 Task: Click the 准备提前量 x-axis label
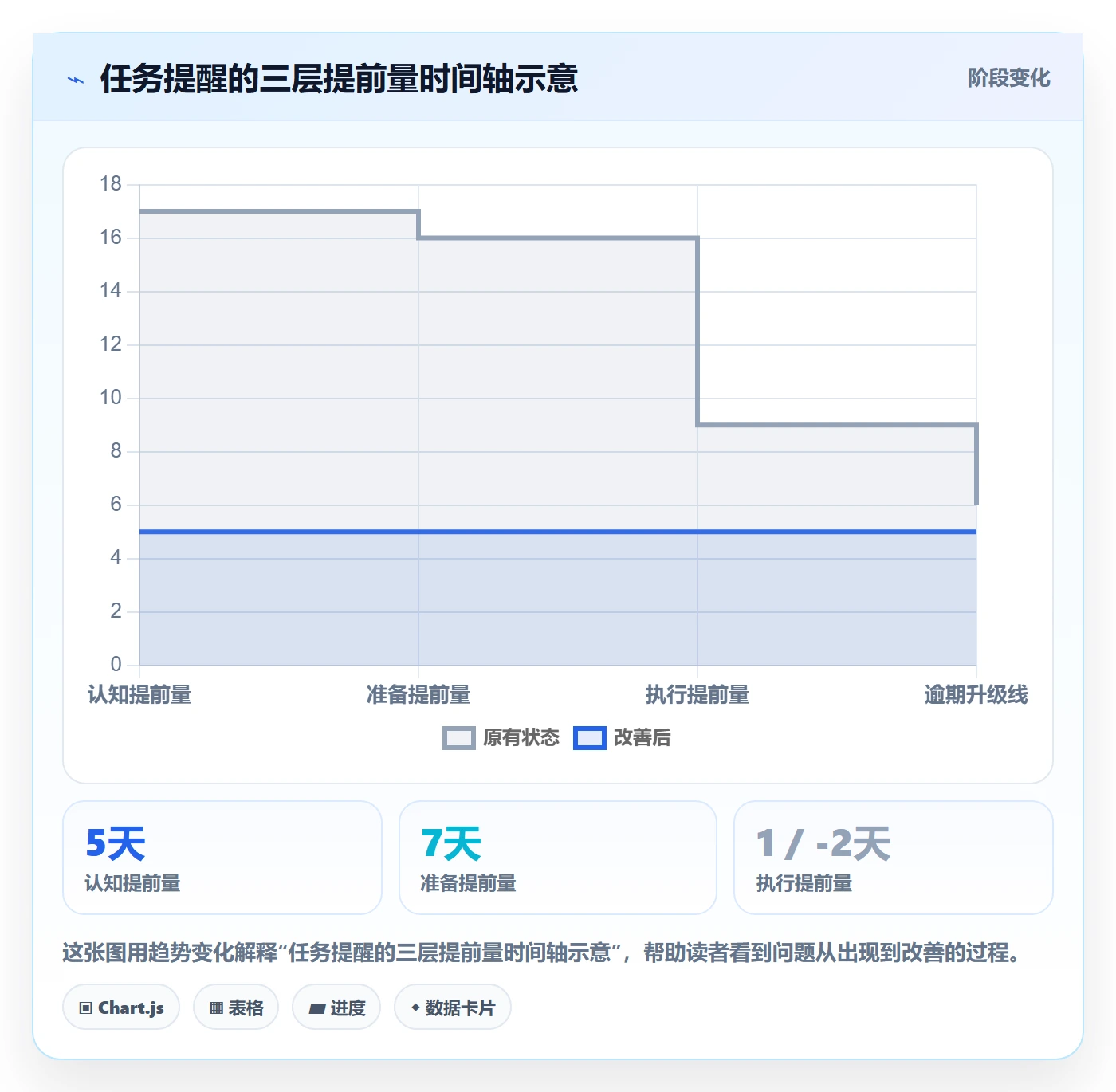[418, 695]
